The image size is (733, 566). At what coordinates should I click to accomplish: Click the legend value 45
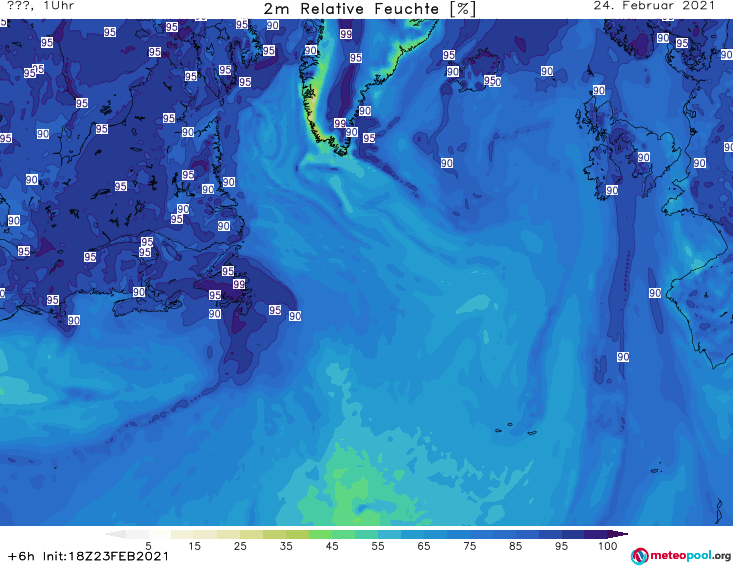point(332,546)
